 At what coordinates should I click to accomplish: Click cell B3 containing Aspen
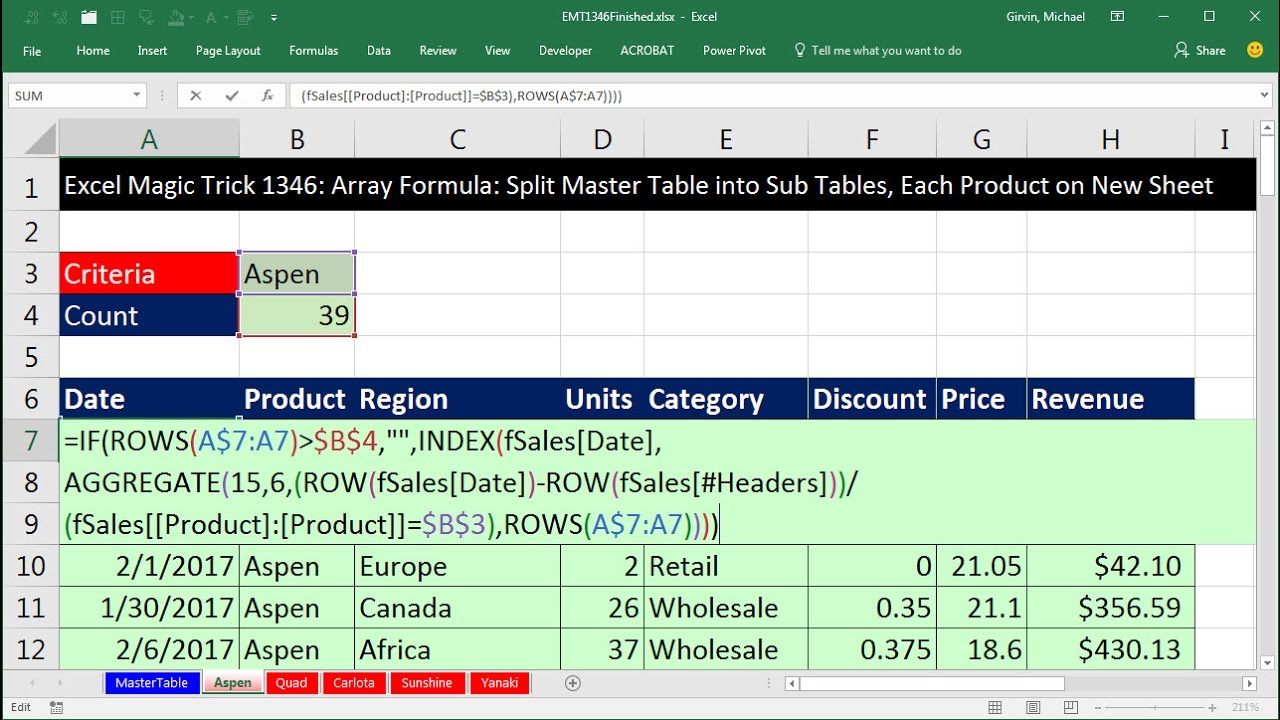pyautogui.click(x=297, y=274)
